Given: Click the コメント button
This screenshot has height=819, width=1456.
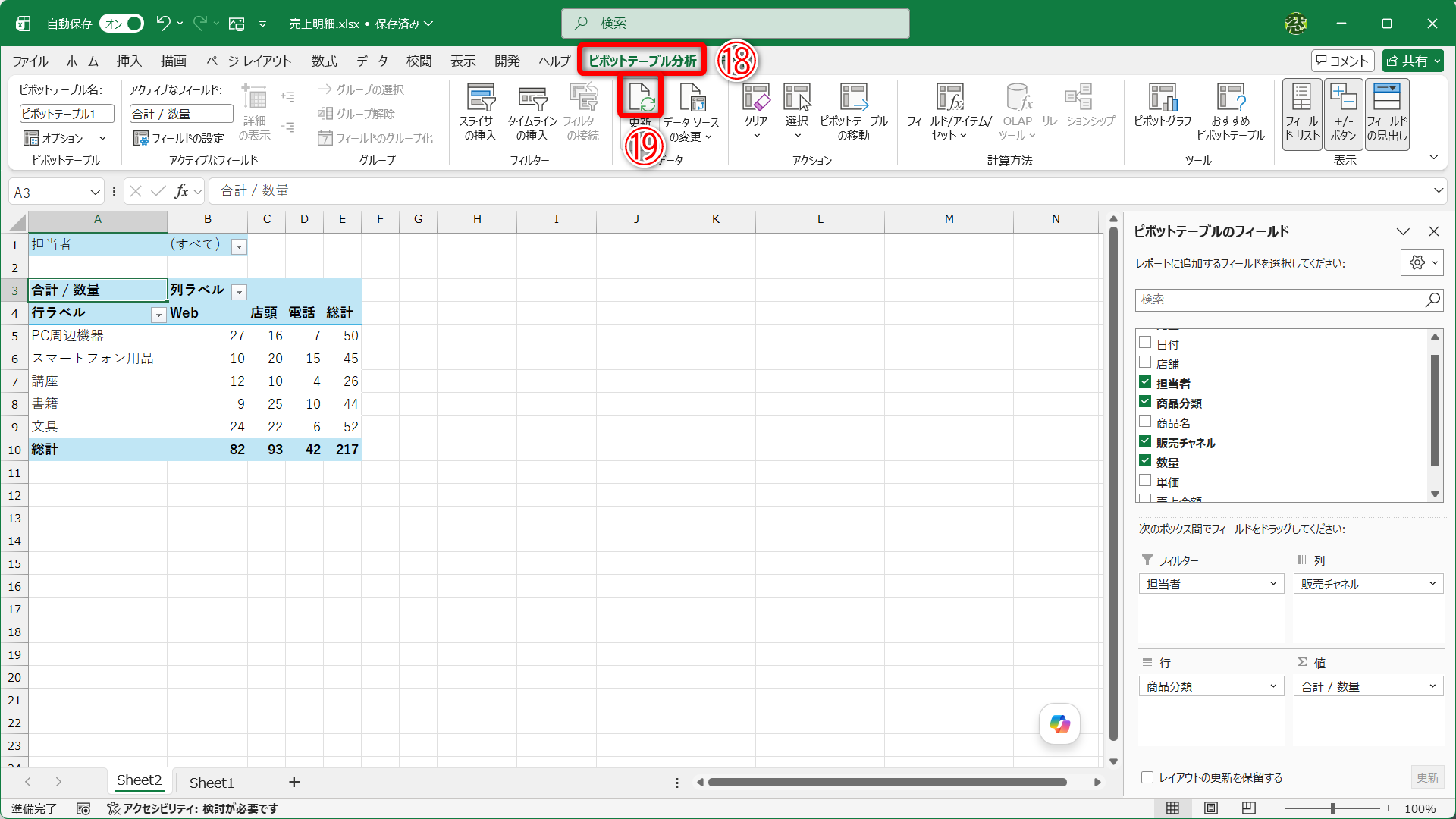Looking at the screenshot, I should tap(1342, 61).
